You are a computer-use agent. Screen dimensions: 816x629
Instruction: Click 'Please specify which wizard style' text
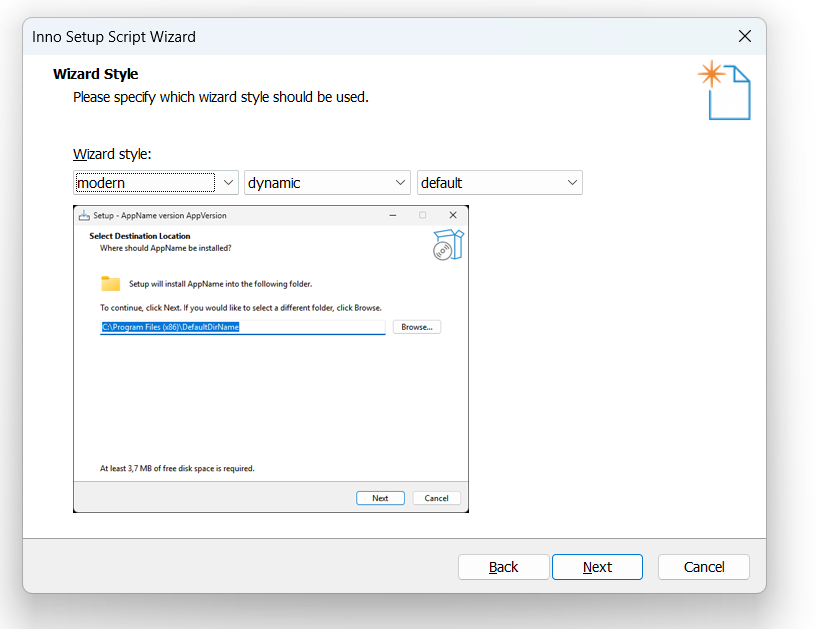(x=221, y=97)
